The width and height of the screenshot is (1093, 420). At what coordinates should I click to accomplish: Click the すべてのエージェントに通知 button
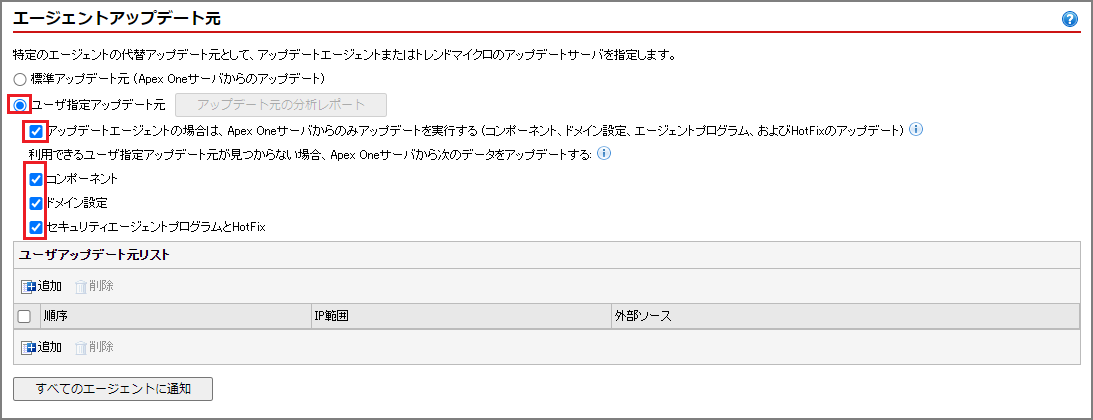(x=113, y=389)
